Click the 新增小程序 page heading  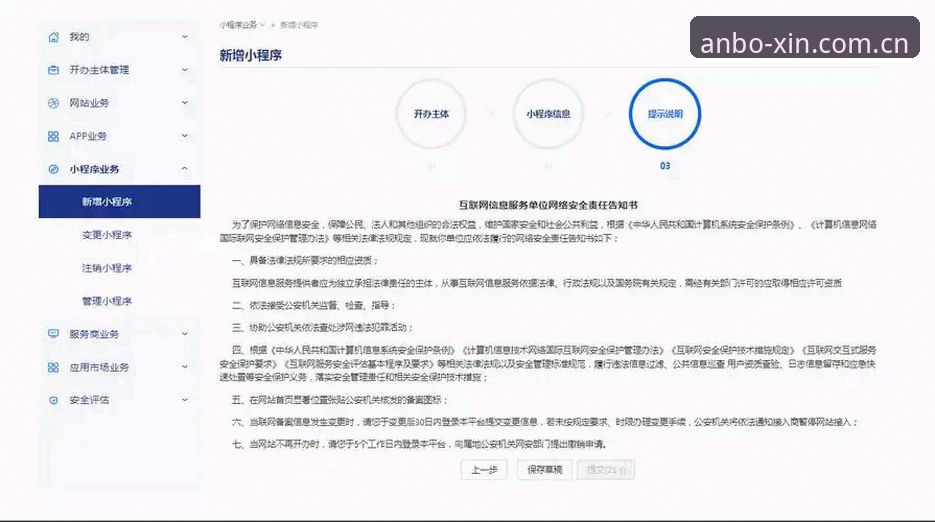(x=250, y=55)
